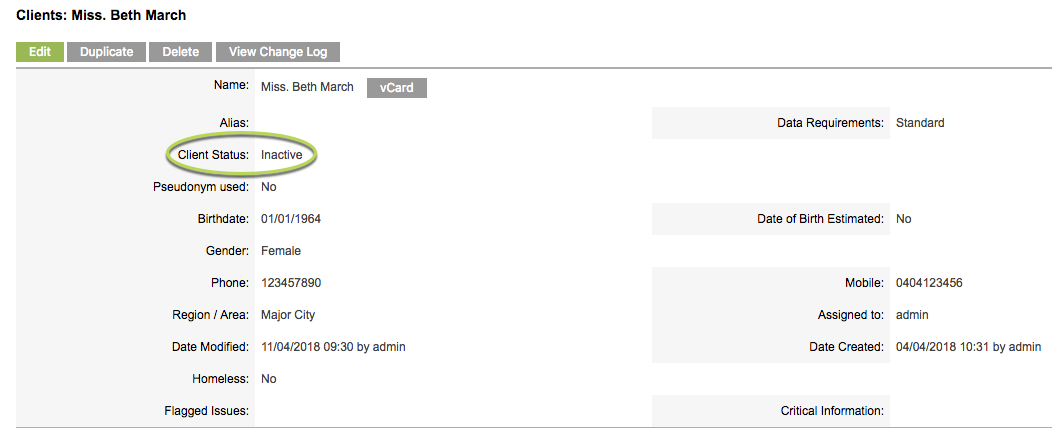Select the birthdate 01/01/1964
This screenshot has width=1052, height=431.
tap(291, 219)
